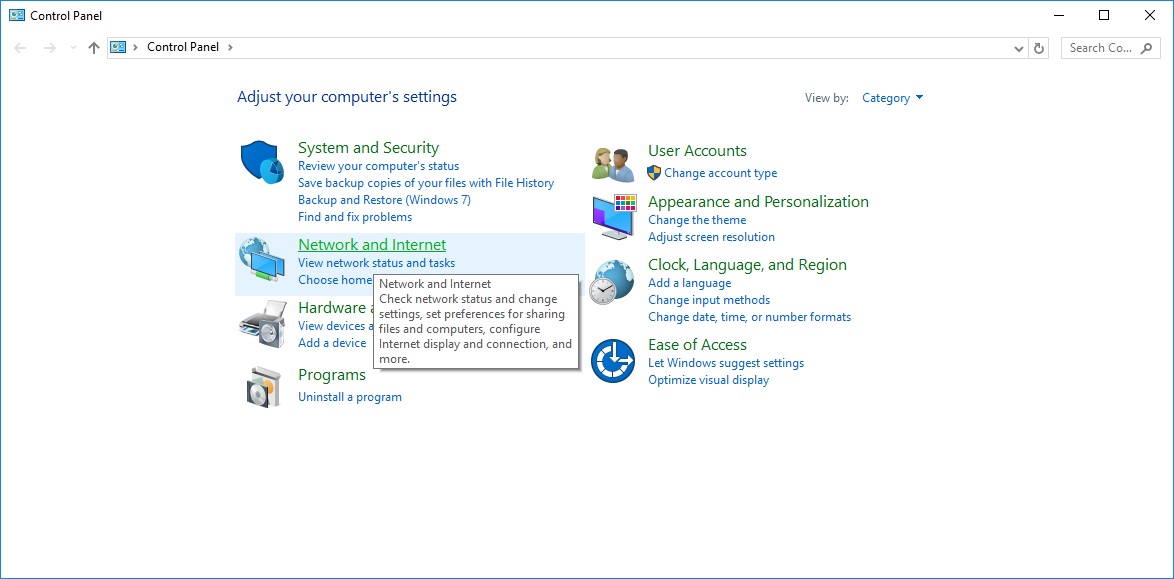
Task: Click the Control Panel title bar icon
Action: click(16, 15)
